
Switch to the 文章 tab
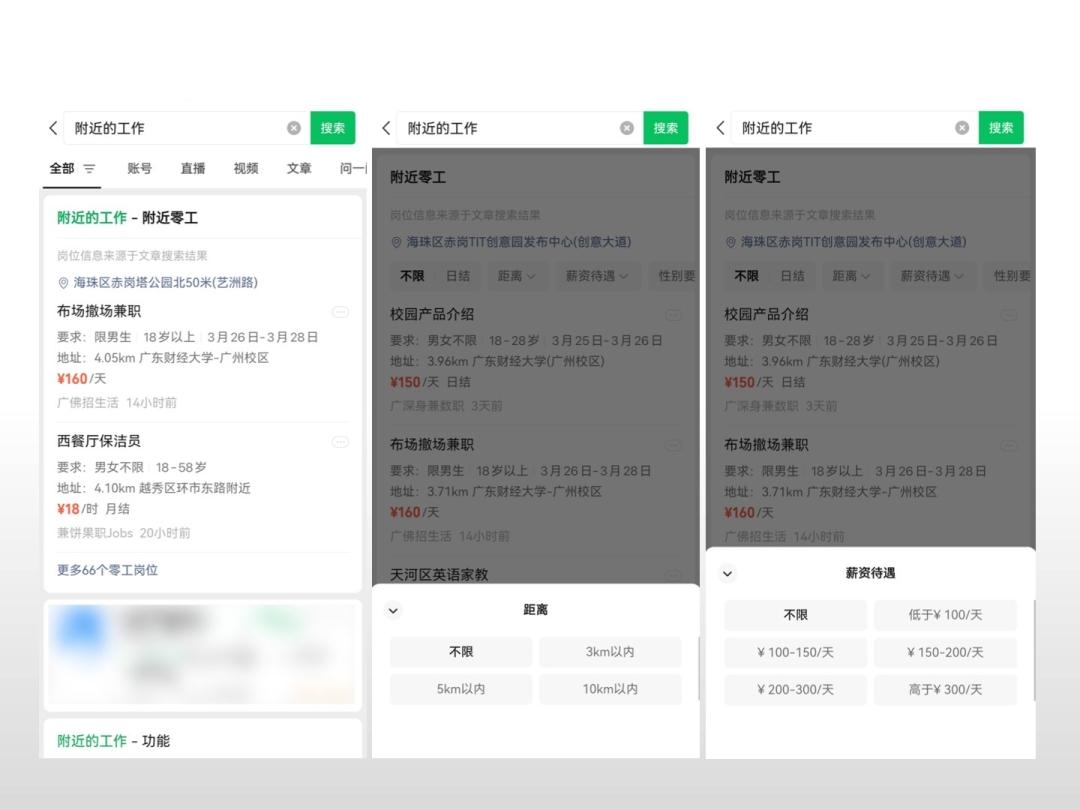tap(299, 169)
